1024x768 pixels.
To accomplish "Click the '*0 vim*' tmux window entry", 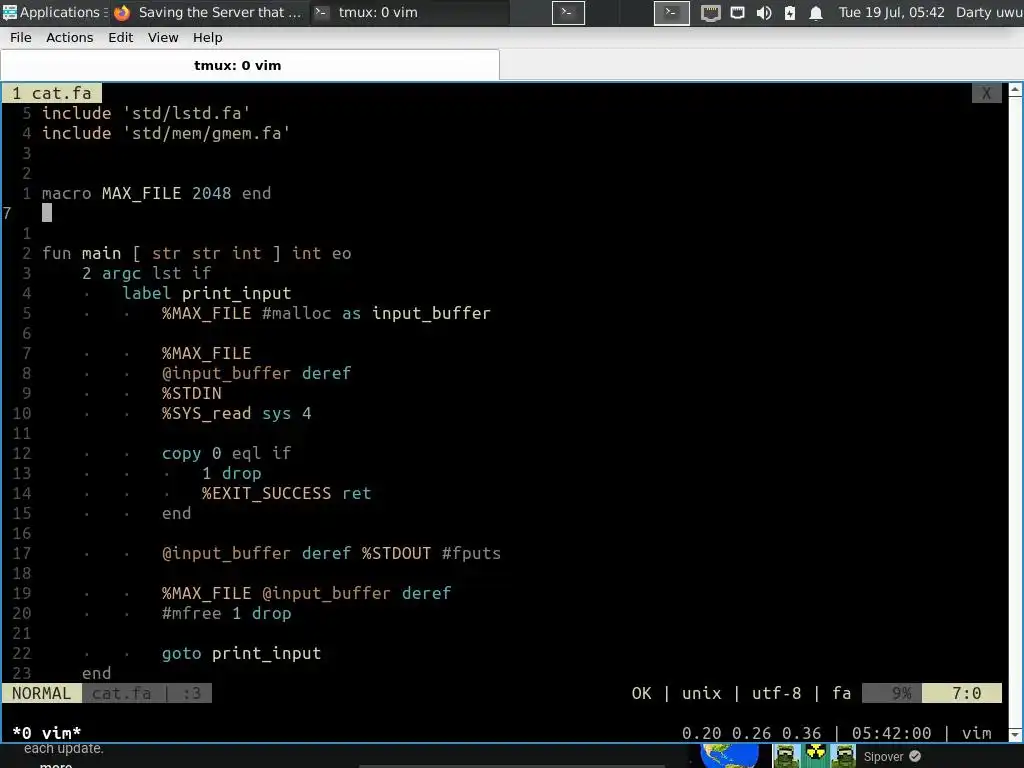I will (x=46, y=733).
